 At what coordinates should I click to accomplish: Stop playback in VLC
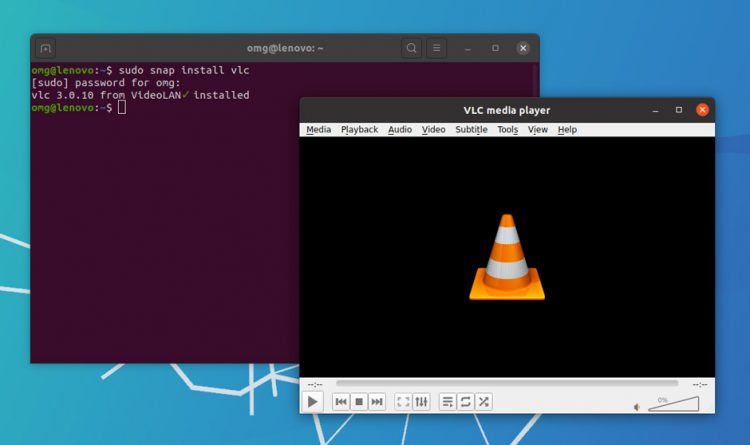click(x=359, y=401)
